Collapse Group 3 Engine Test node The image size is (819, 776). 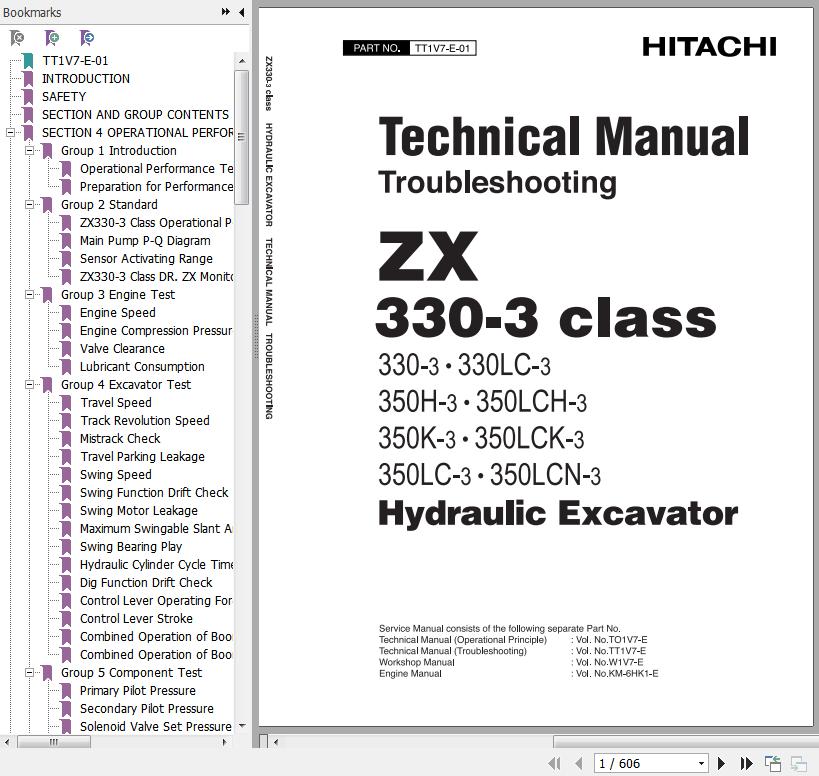pyautogui.click(x=30, y=295)
